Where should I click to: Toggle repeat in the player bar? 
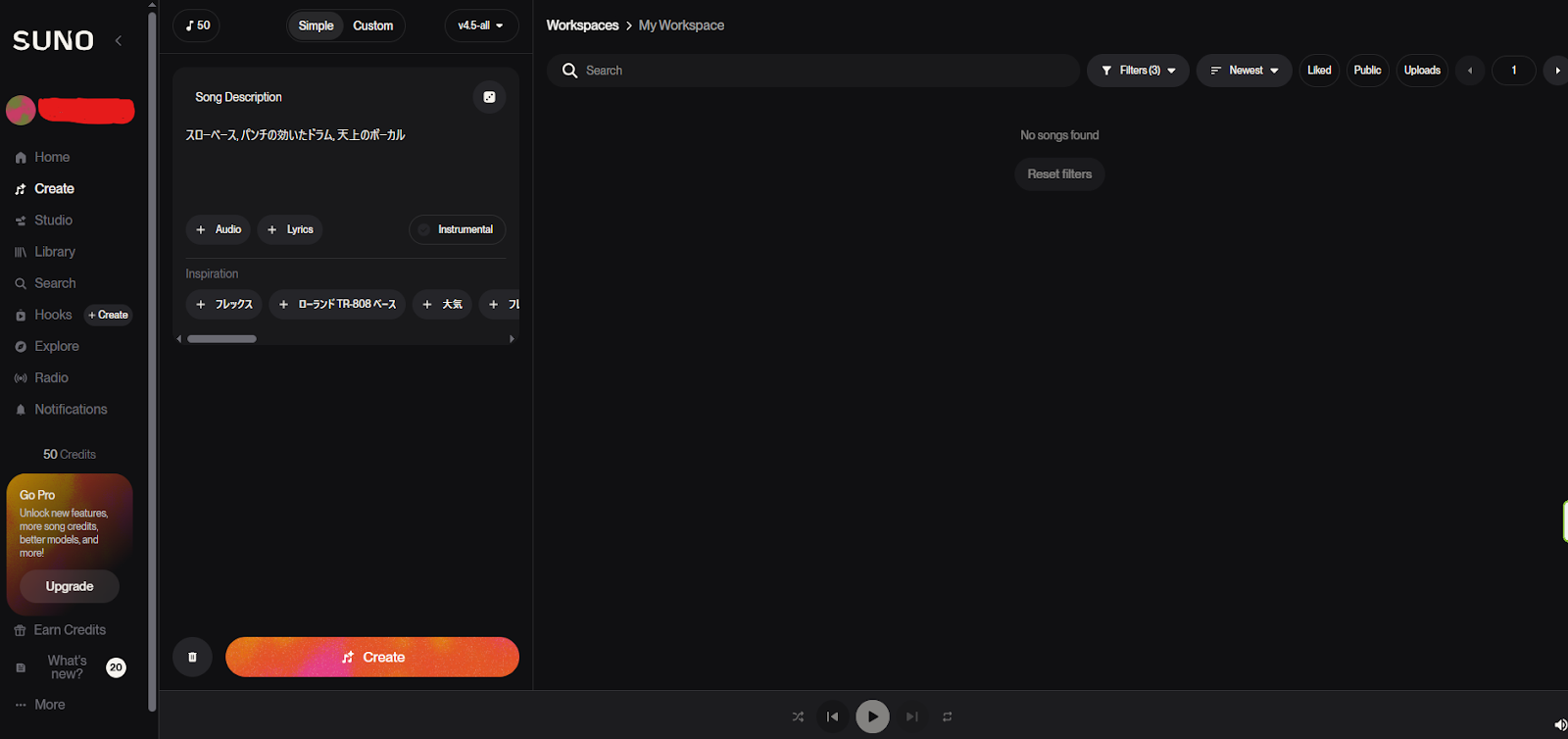point(947,716)
